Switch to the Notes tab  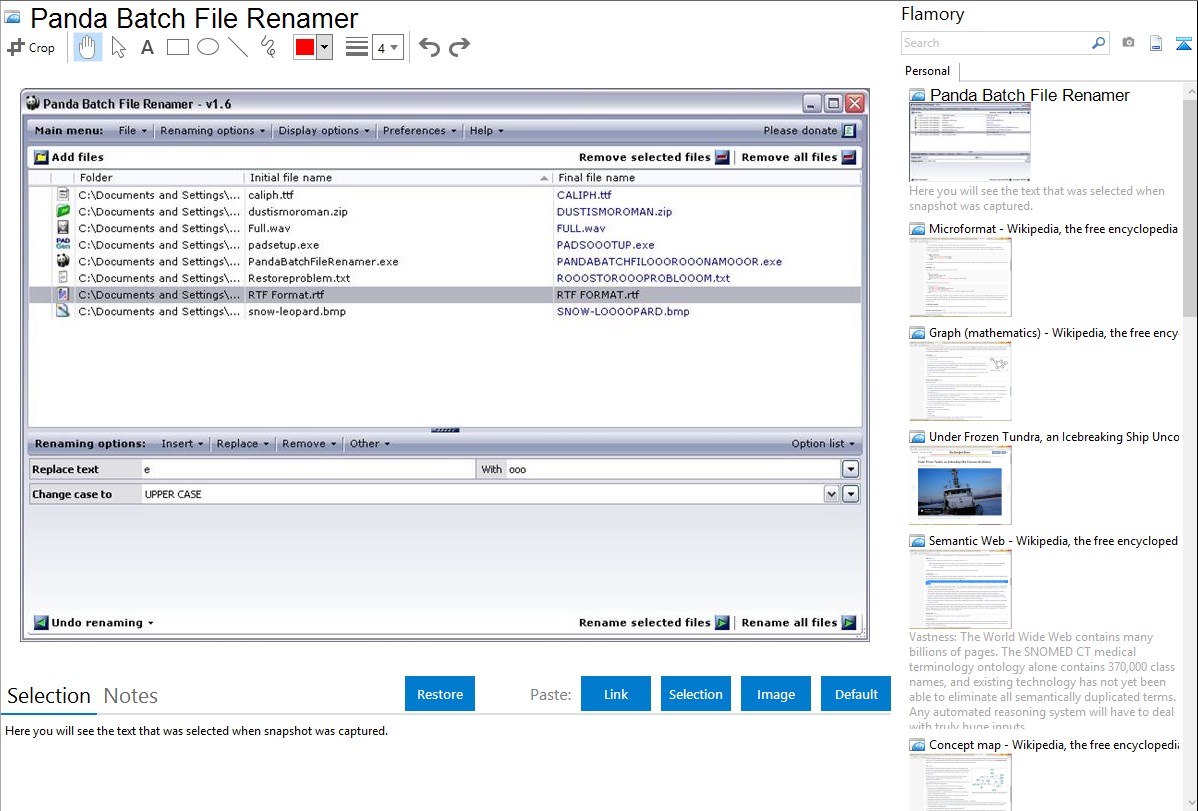coord(131,696)
